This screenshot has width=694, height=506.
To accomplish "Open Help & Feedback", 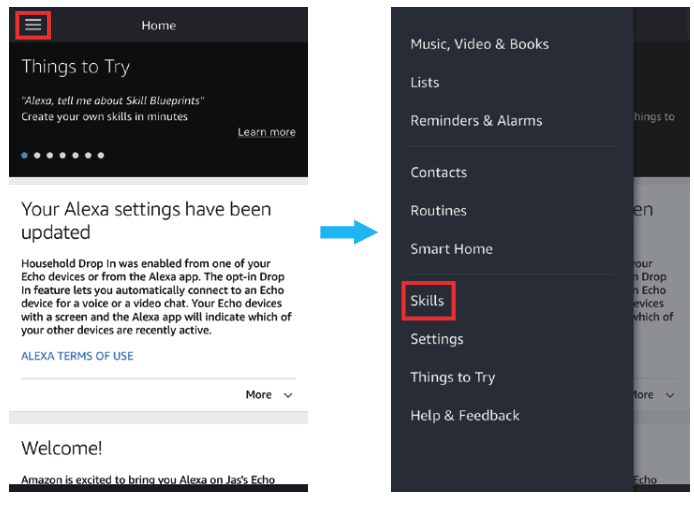I will pyautogui.click(x=465, y=415).
